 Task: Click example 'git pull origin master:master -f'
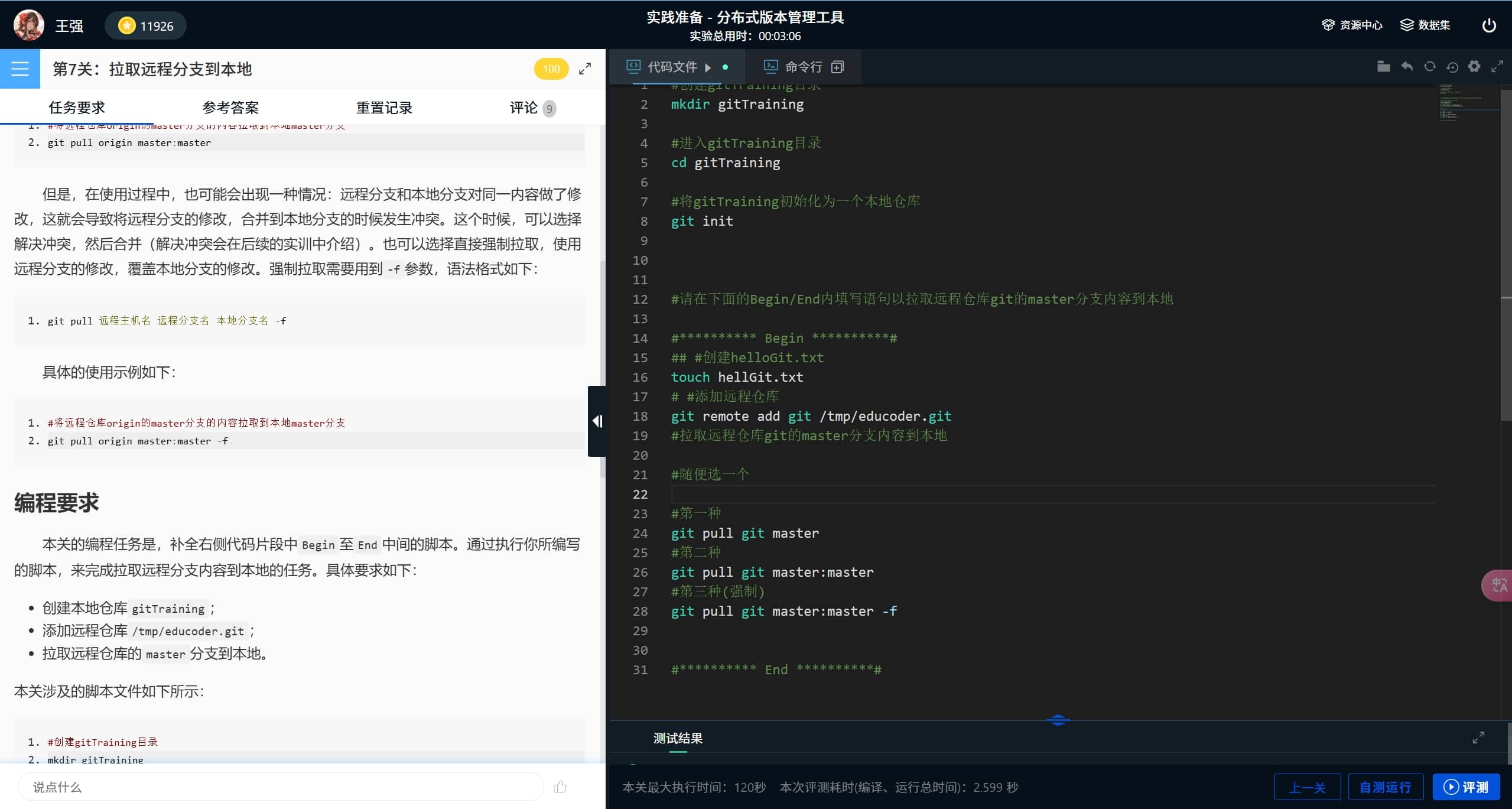pos(138,441)
